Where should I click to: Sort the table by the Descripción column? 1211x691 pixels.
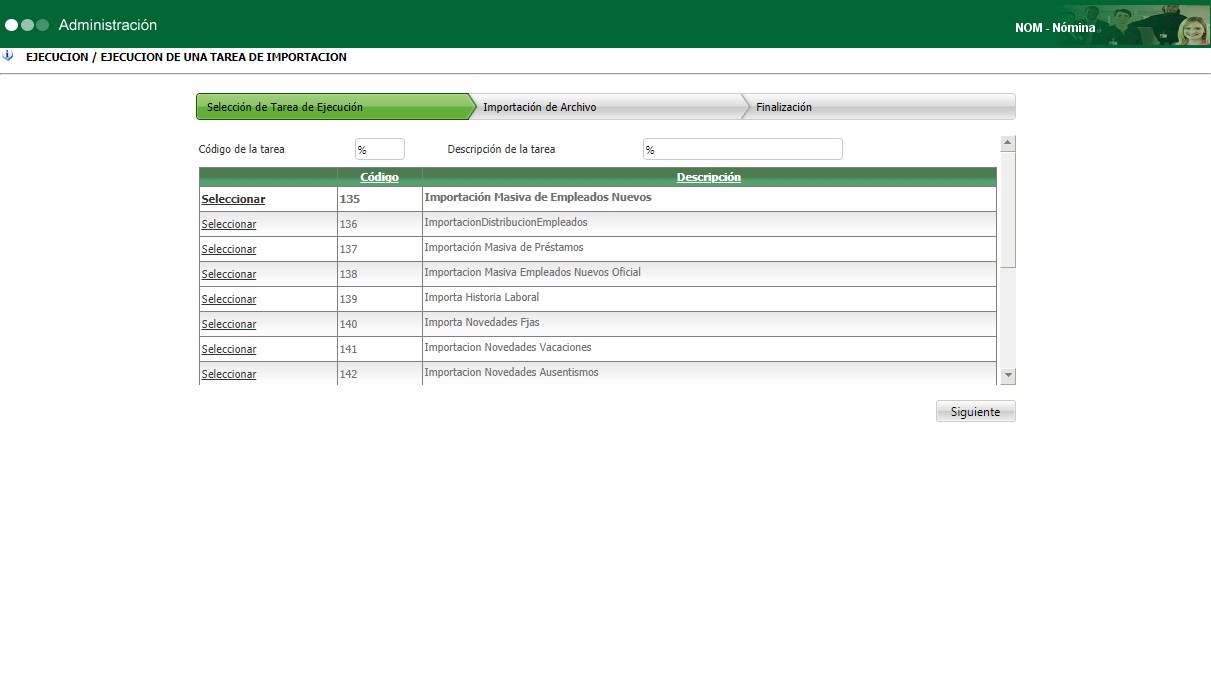[709, 176]
